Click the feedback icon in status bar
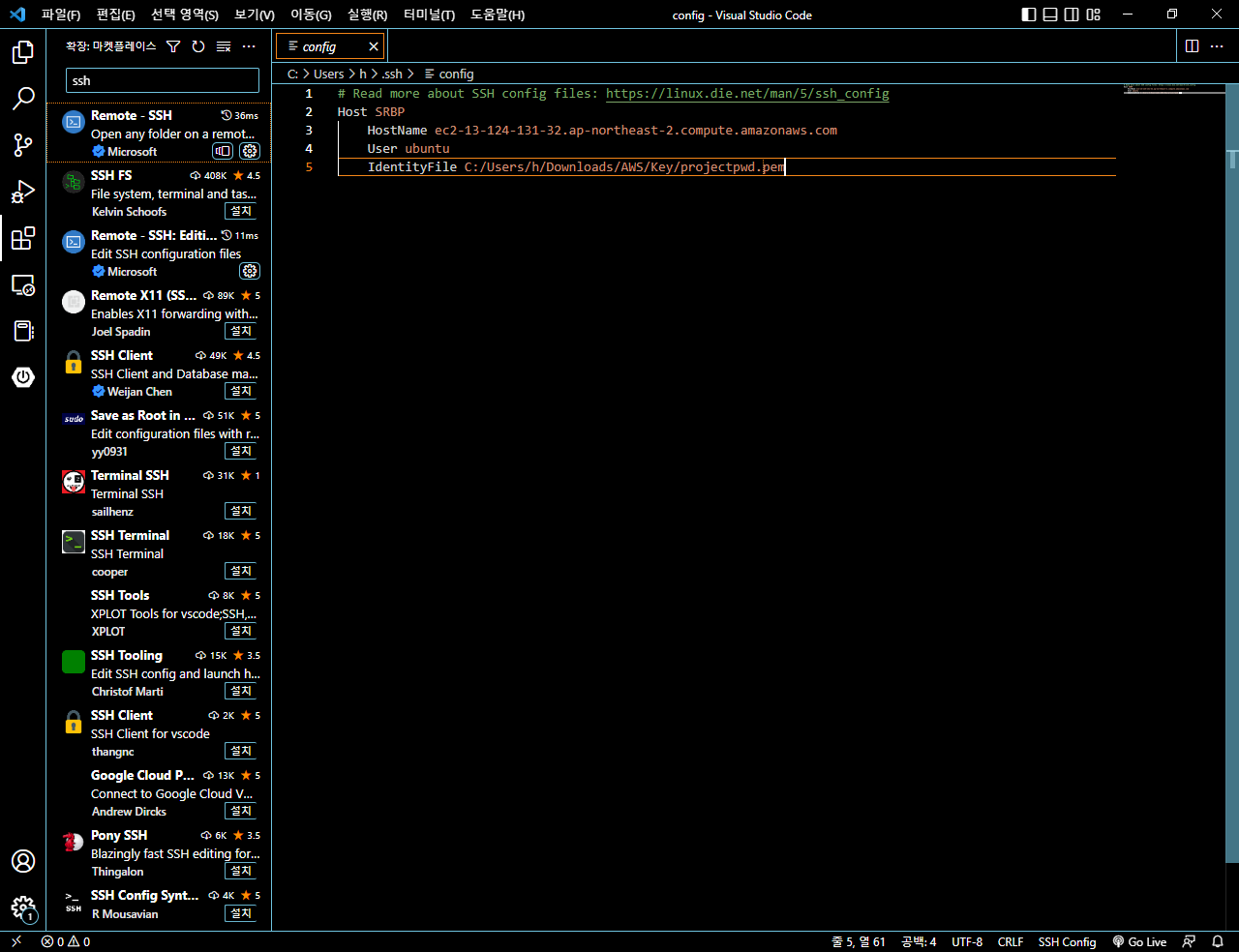This screenshot has height=952, width=1239. coord(1190,941)
